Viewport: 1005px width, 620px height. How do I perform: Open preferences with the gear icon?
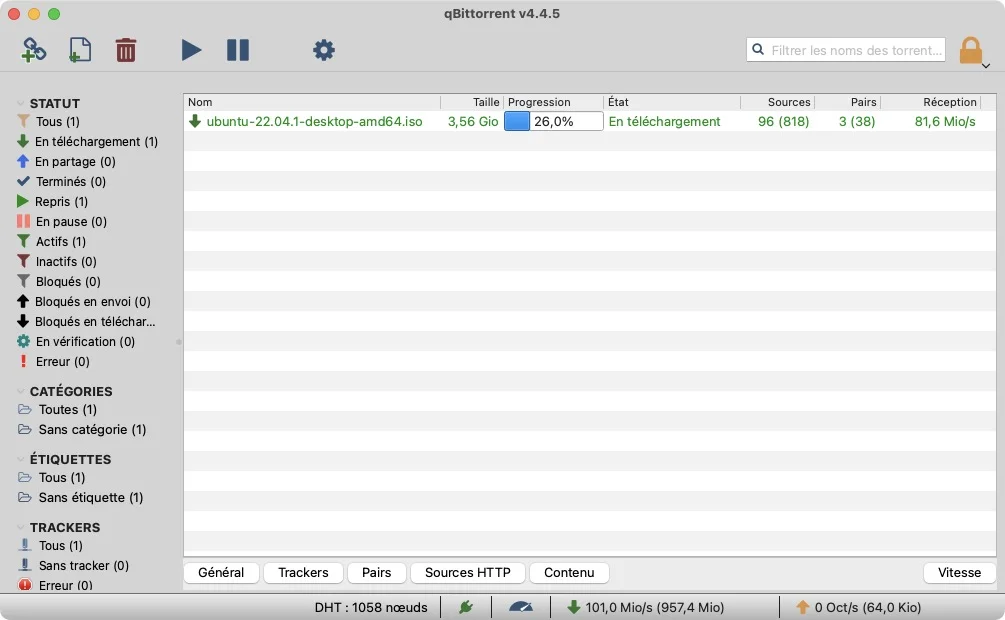324,50
